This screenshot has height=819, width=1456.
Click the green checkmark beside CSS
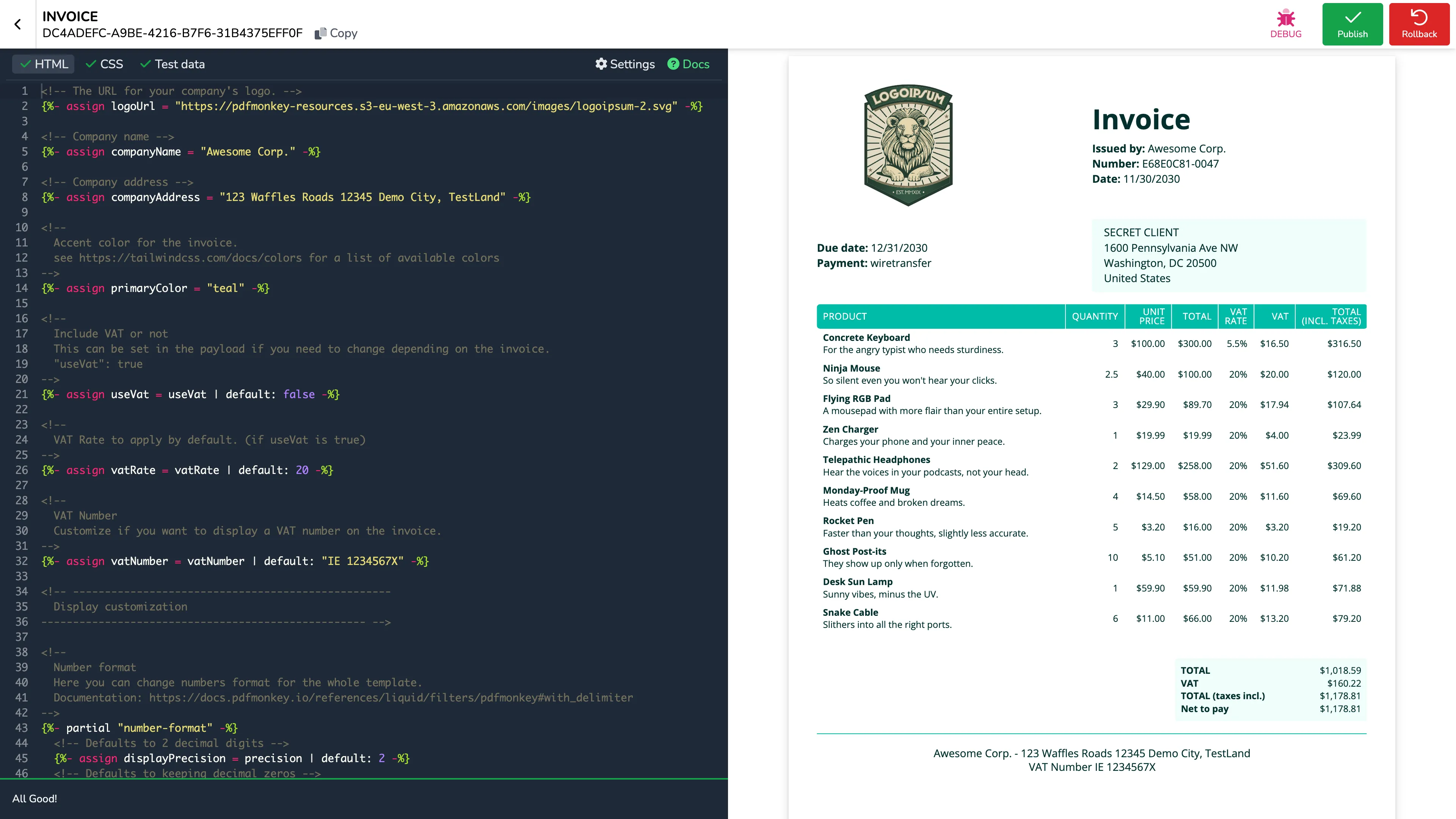pyautogui.click(x=91, y=64)
